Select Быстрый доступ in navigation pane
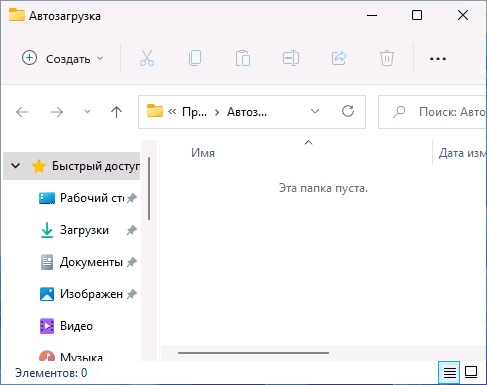The height and width of the screenshot is (385, 487). click(x=71, y=166)
